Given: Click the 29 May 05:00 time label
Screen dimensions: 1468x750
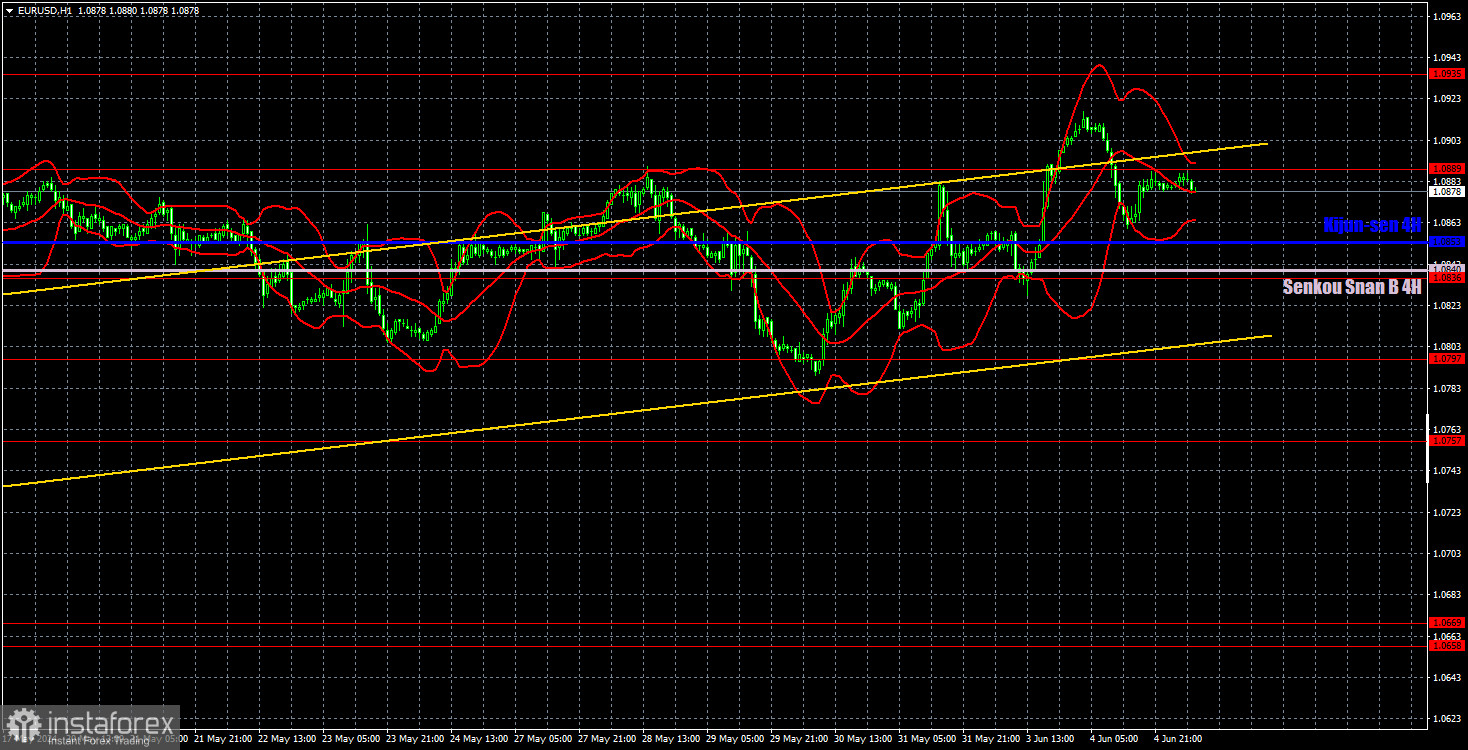Looking at the screenshot, I should tap(734, 739).
